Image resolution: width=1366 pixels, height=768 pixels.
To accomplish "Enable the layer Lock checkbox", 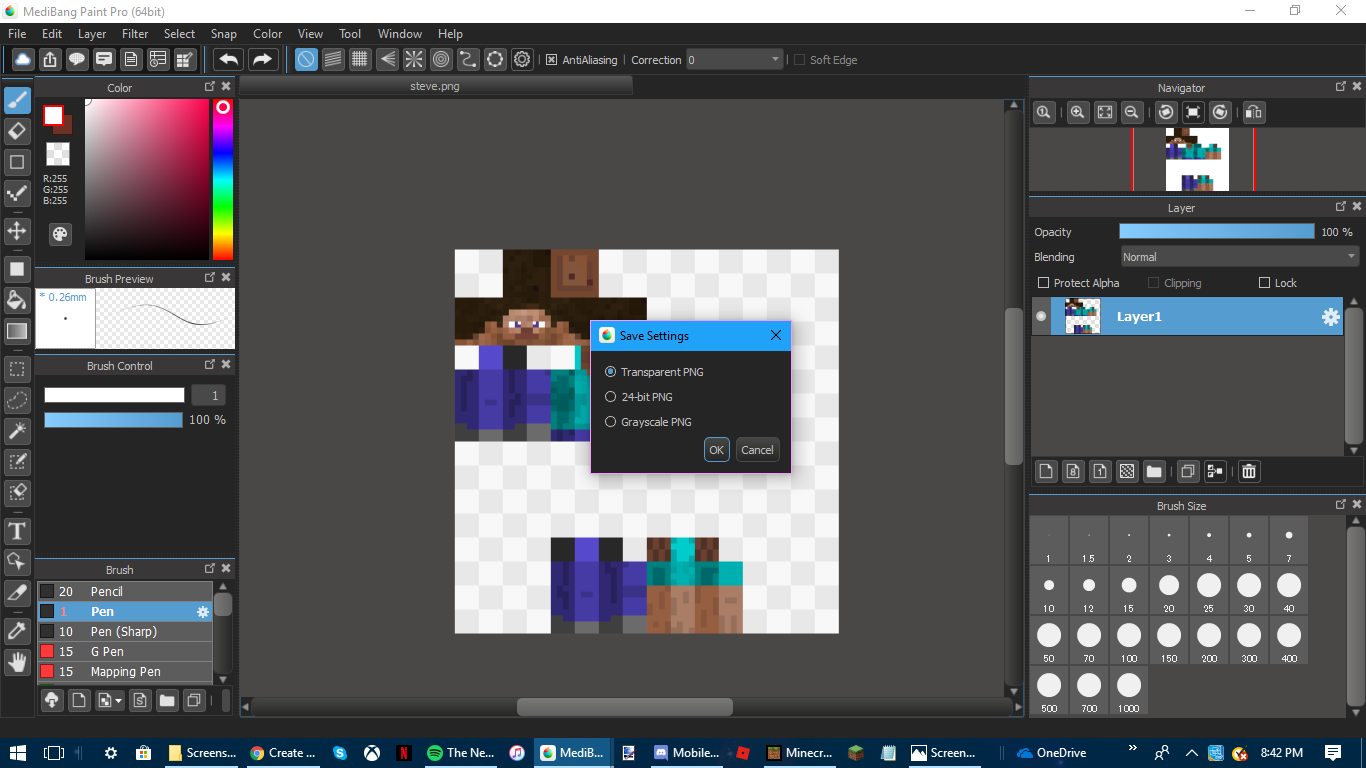I will (1264, 283).
